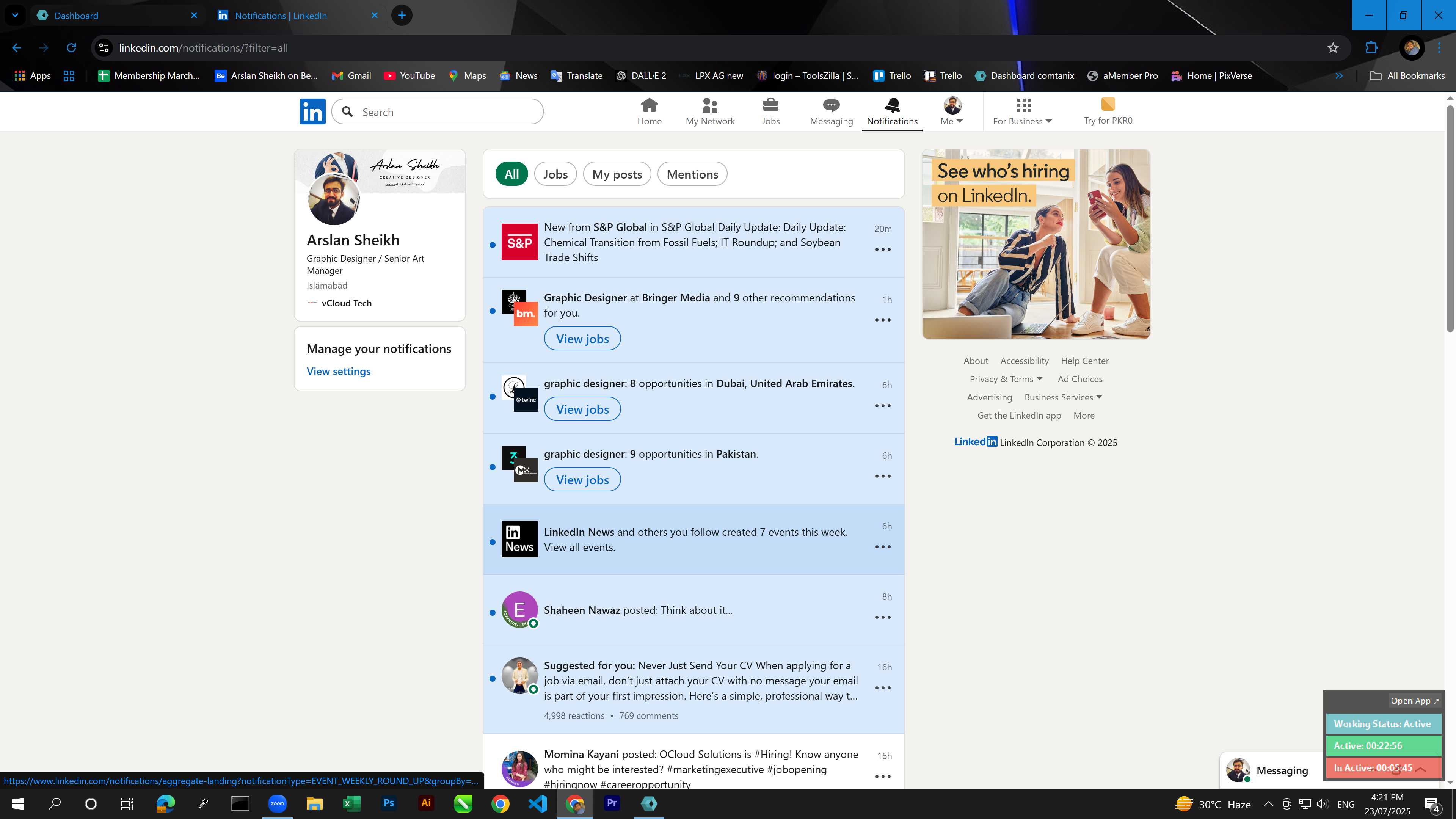Expand Business Services dropdown

click(x=1063, y=397)
